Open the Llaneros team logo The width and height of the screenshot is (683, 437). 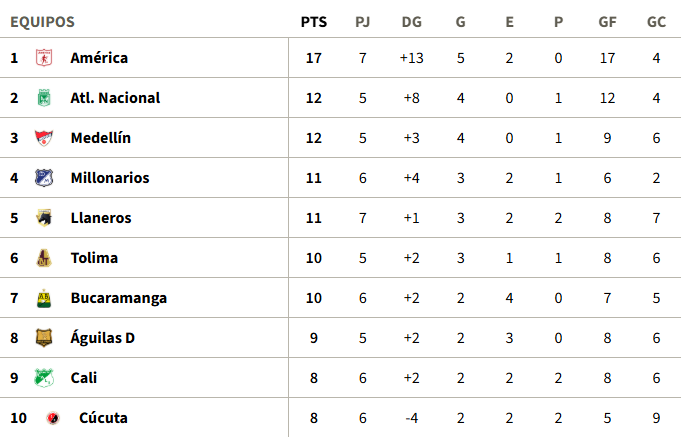(x=44, y=218)
